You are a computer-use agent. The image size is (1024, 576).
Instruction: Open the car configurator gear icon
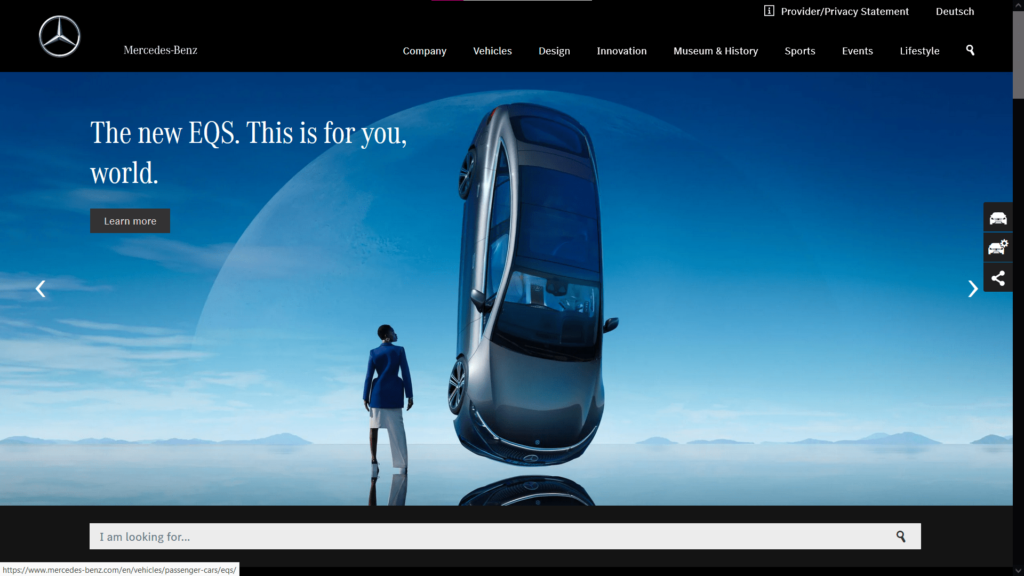click(998, 248)
